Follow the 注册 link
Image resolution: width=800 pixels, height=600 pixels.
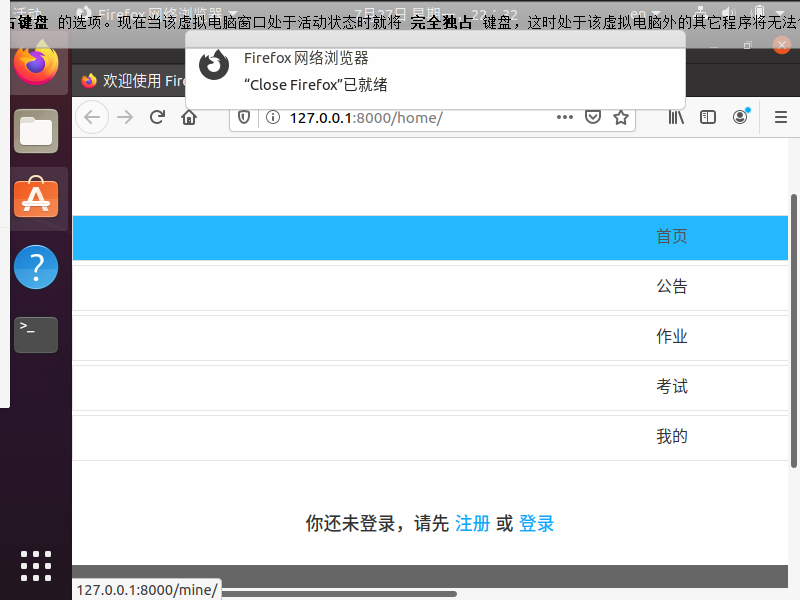tap(472, 523)
